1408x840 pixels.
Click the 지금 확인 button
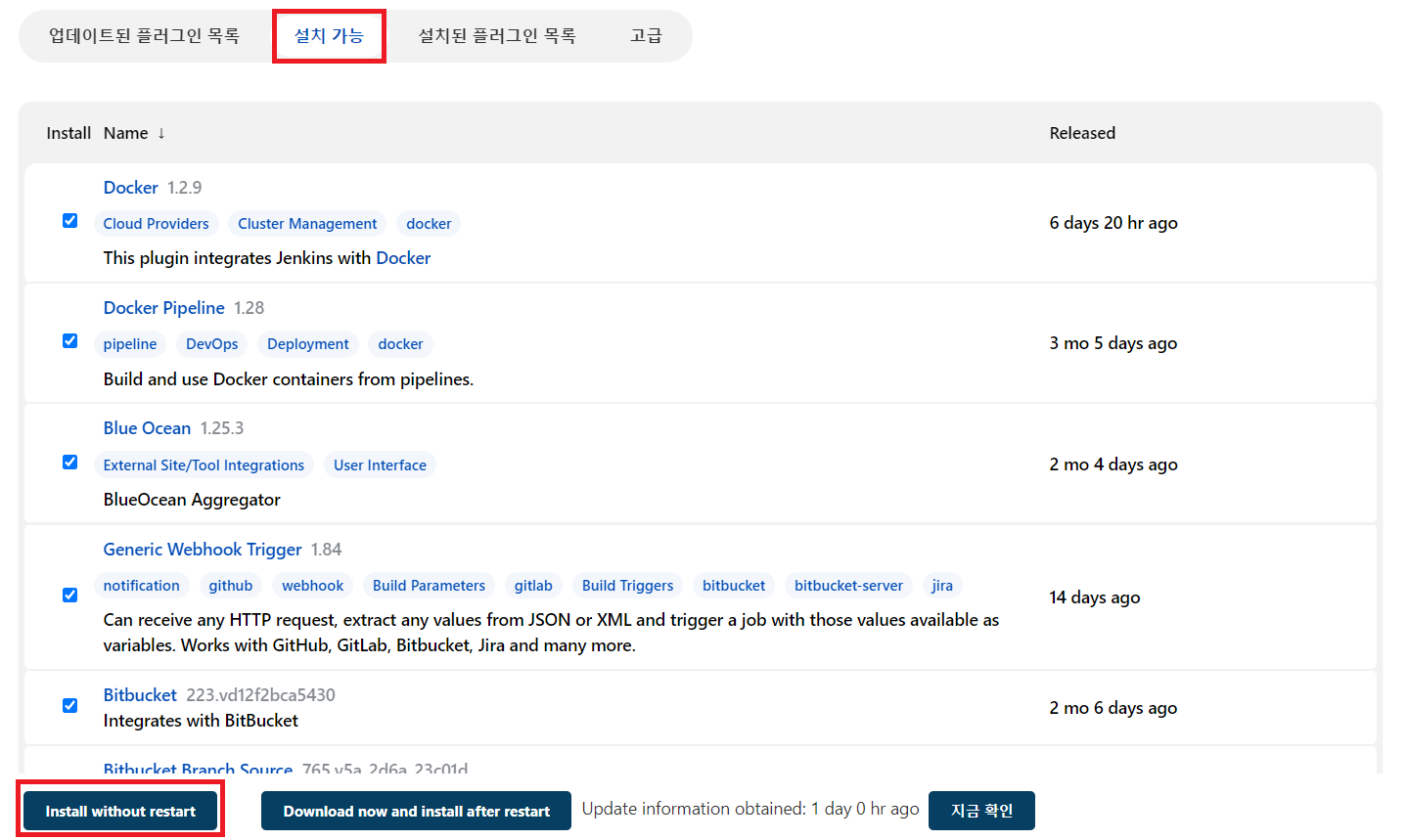point(981,811)
